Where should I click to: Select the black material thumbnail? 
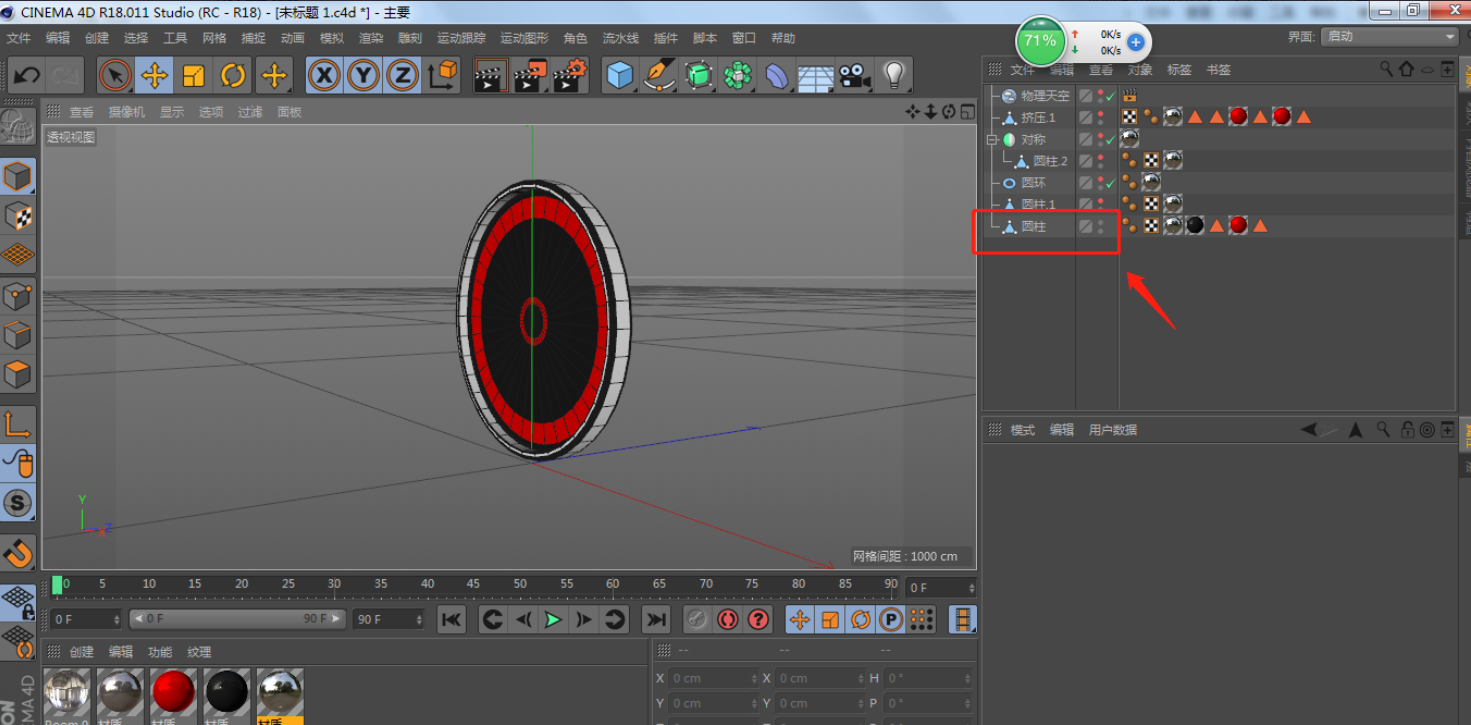(x=227, y=693)
